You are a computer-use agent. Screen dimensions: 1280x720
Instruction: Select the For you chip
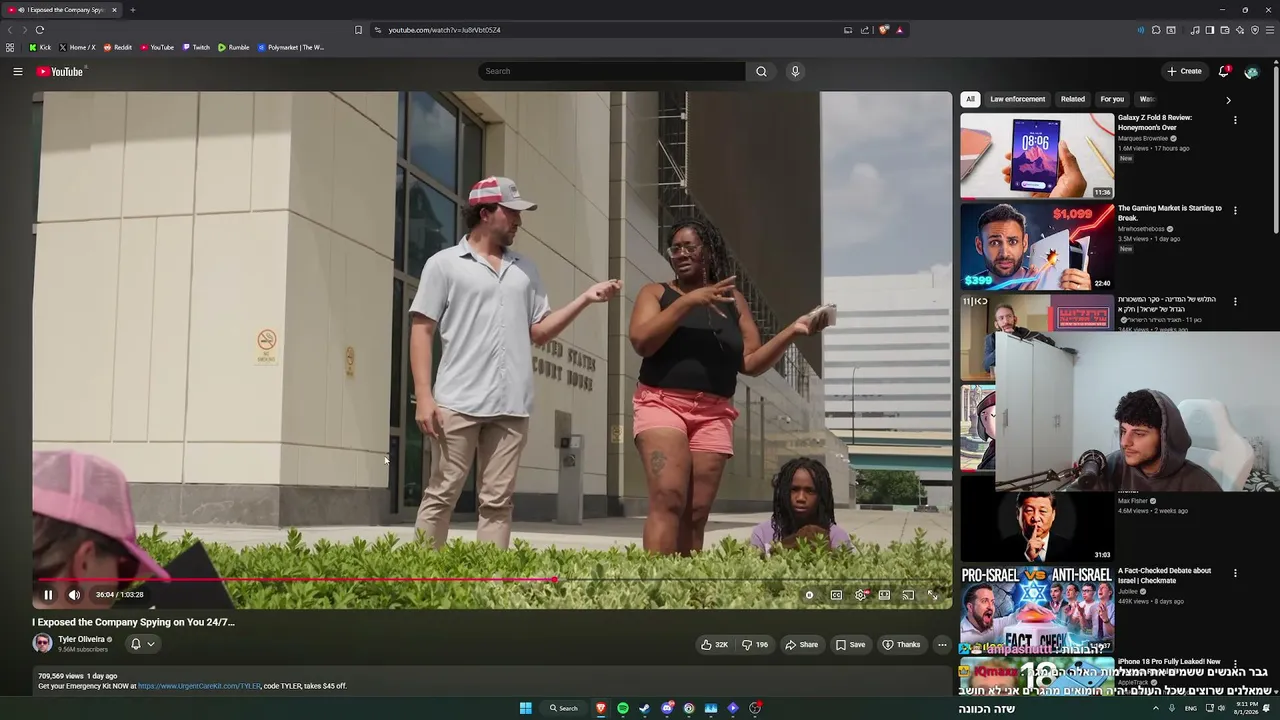pyautogui.click(x=1112, y=99)
